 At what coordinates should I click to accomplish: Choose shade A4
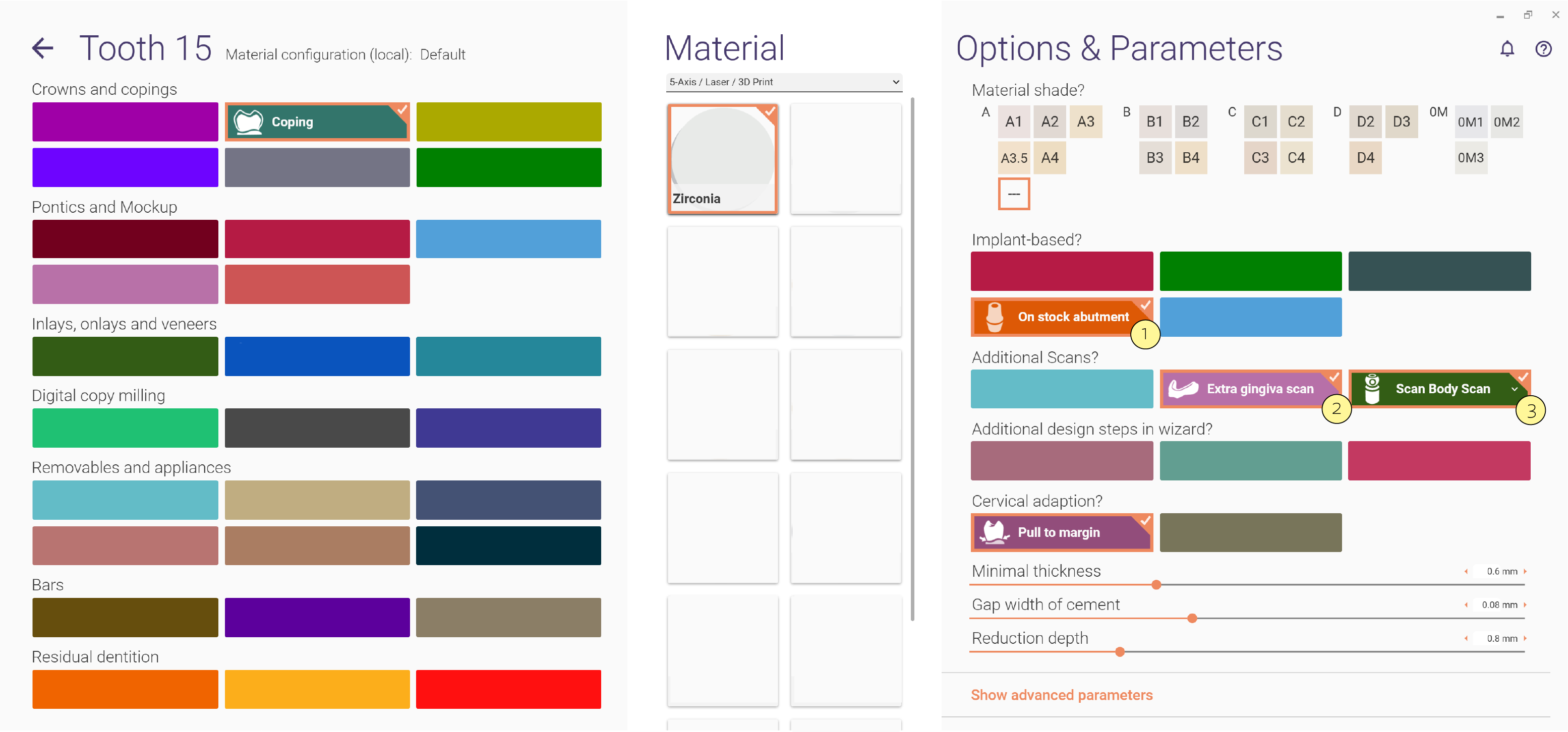1050,158
